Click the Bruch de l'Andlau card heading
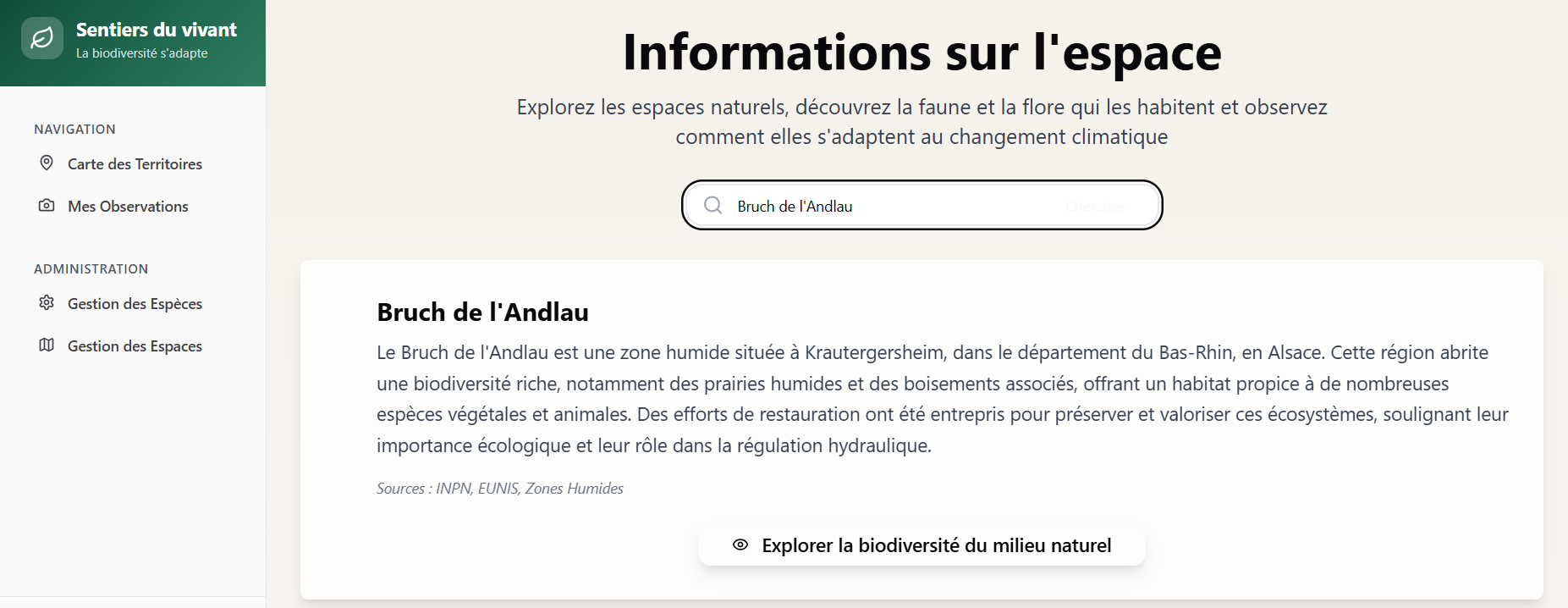Screen dimensions: 1568x608 [x=482, y=312]
